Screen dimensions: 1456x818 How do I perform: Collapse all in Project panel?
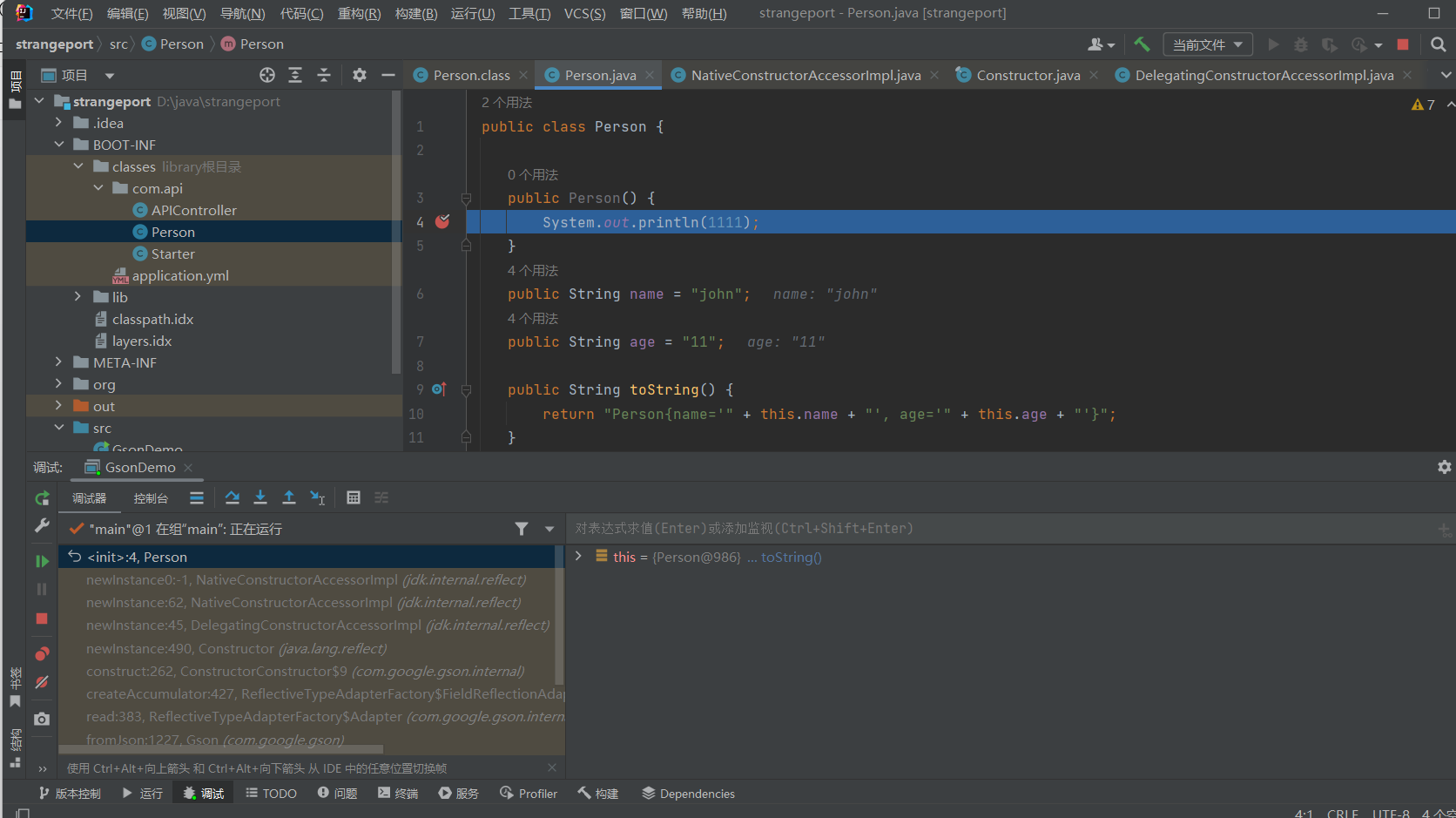(x=324, y=75)
